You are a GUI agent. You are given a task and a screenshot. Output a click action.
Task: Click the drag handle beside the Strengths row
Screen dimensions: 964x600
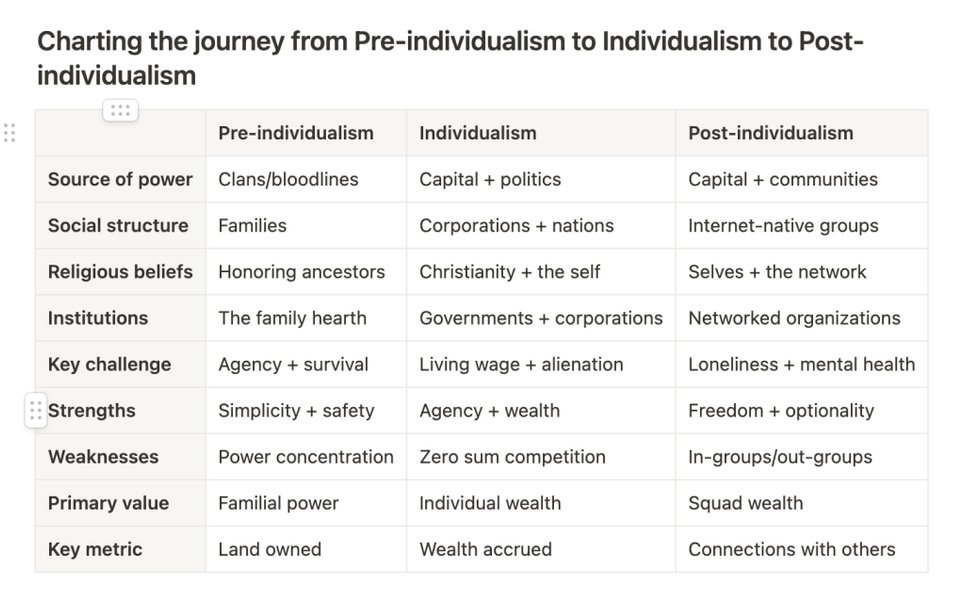point(35,410)
